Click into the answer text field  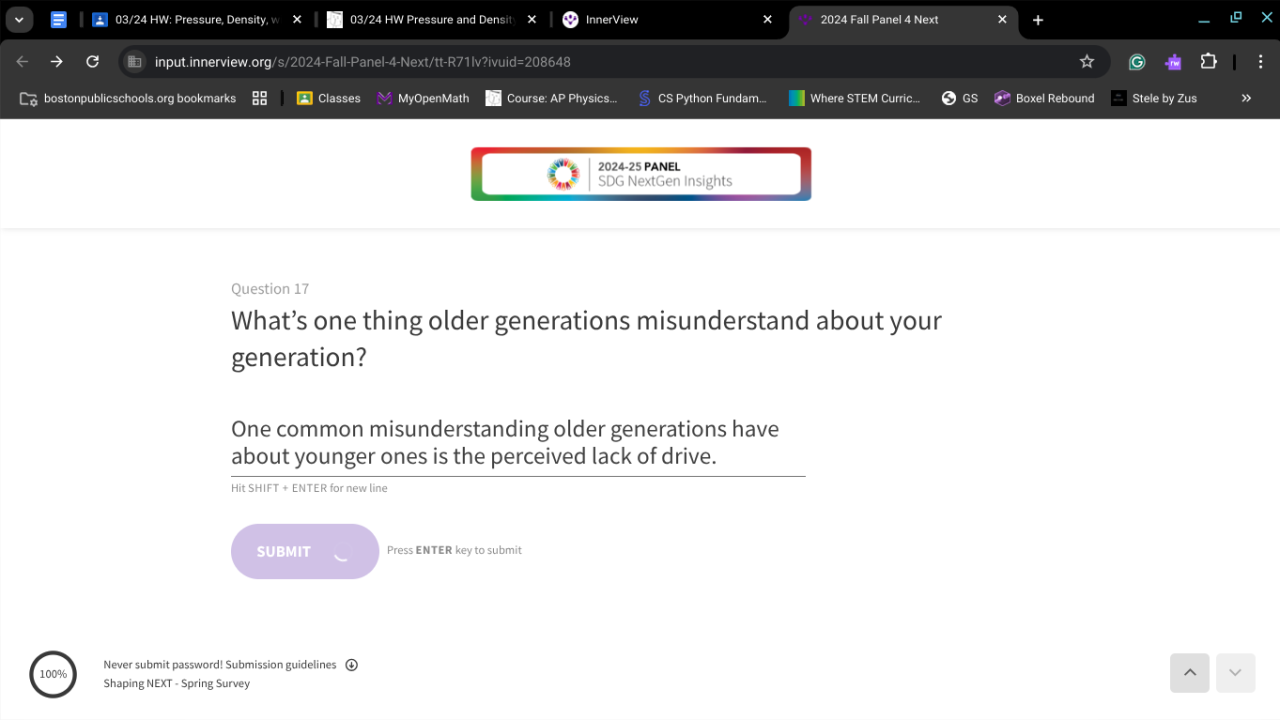coord(517,442)
